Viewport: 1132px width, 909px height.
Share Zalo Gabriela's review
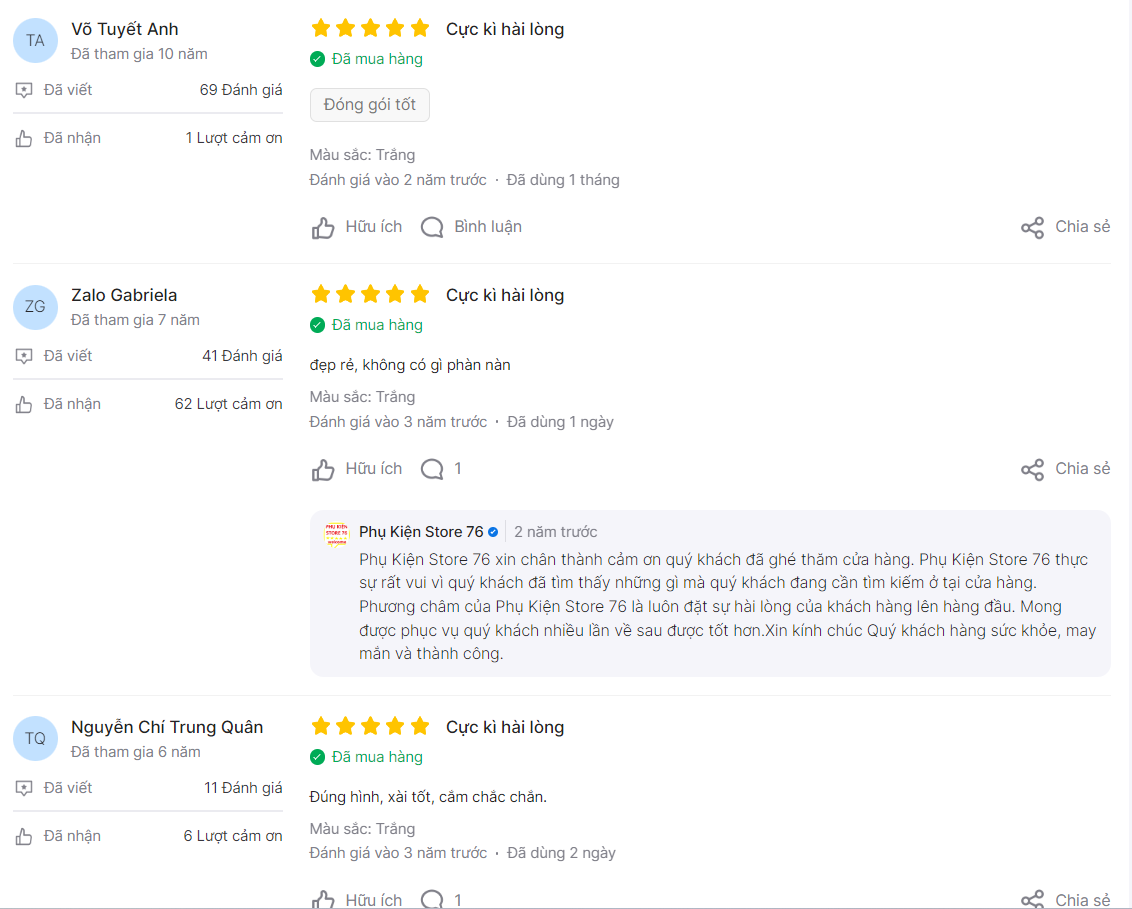click(x=1066, y=469)
